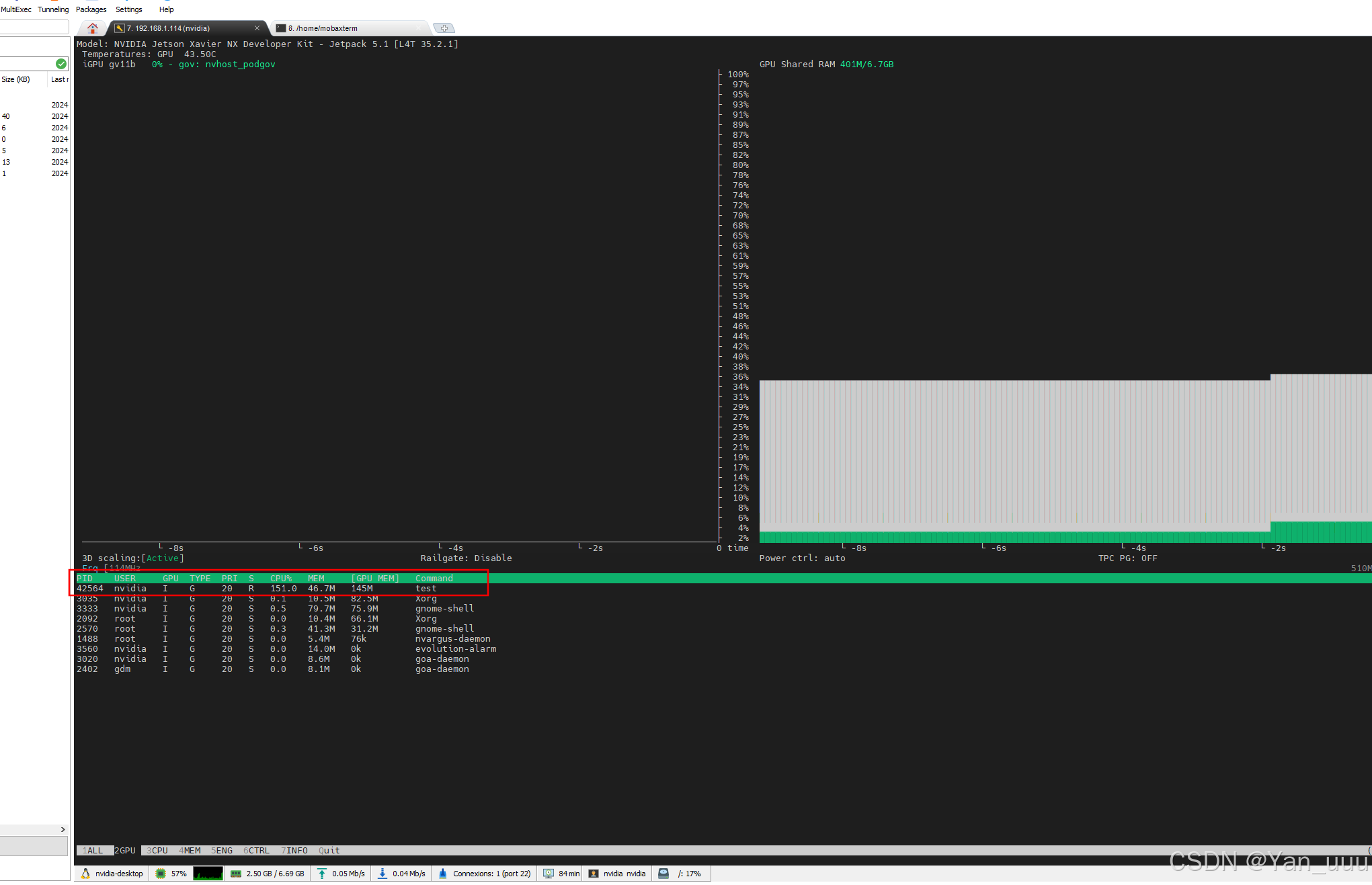The width and height of the screenshot is (1372, 885).
Task: Toggle the 3D scaling Active setting
Action: pyautogui.click(x=163, y=558)
